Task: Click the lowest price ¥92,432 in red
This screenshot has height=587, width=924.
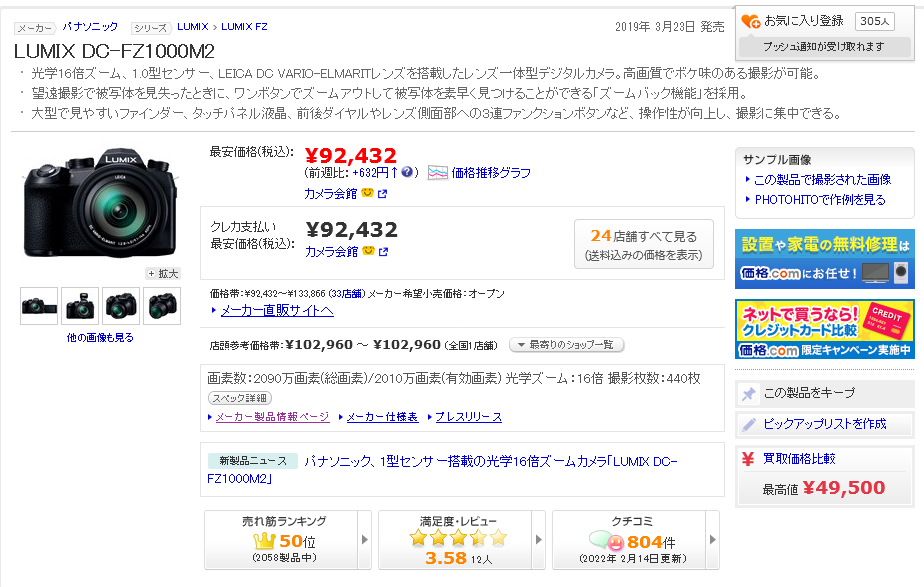Action: tap(351, 156)
